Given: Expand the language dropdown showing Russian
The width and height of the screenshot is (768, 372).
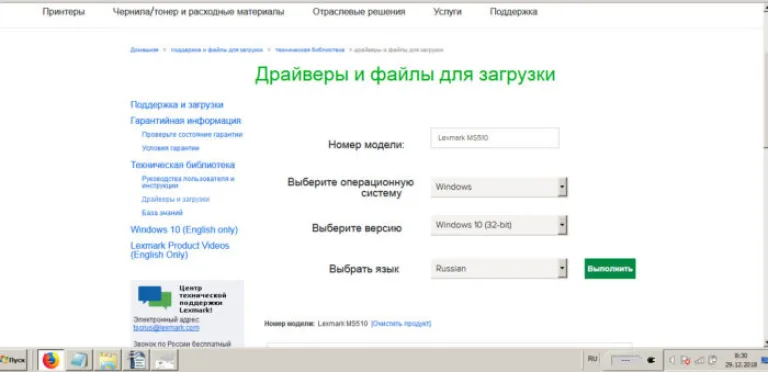Looking at the screenshot, I should [499, 269].
